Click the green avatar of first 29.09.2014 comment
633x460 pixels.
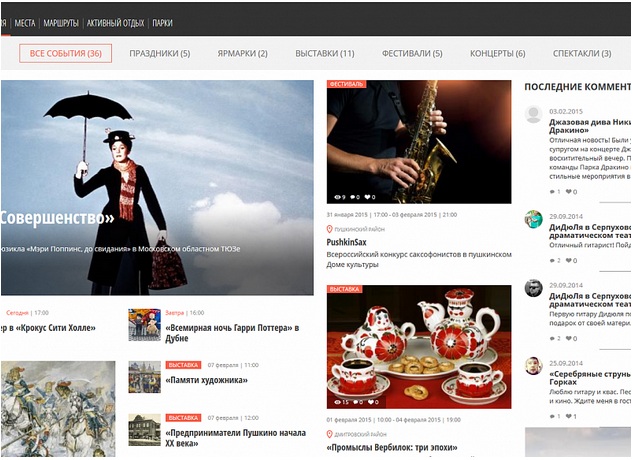pos(534,219)
